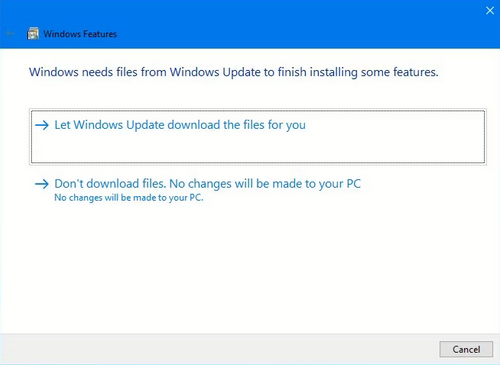This screenshot has height=365, width=500.
Task: Click the arrow icon beside Let Windows Update
Action: click(x=42, y=125)
